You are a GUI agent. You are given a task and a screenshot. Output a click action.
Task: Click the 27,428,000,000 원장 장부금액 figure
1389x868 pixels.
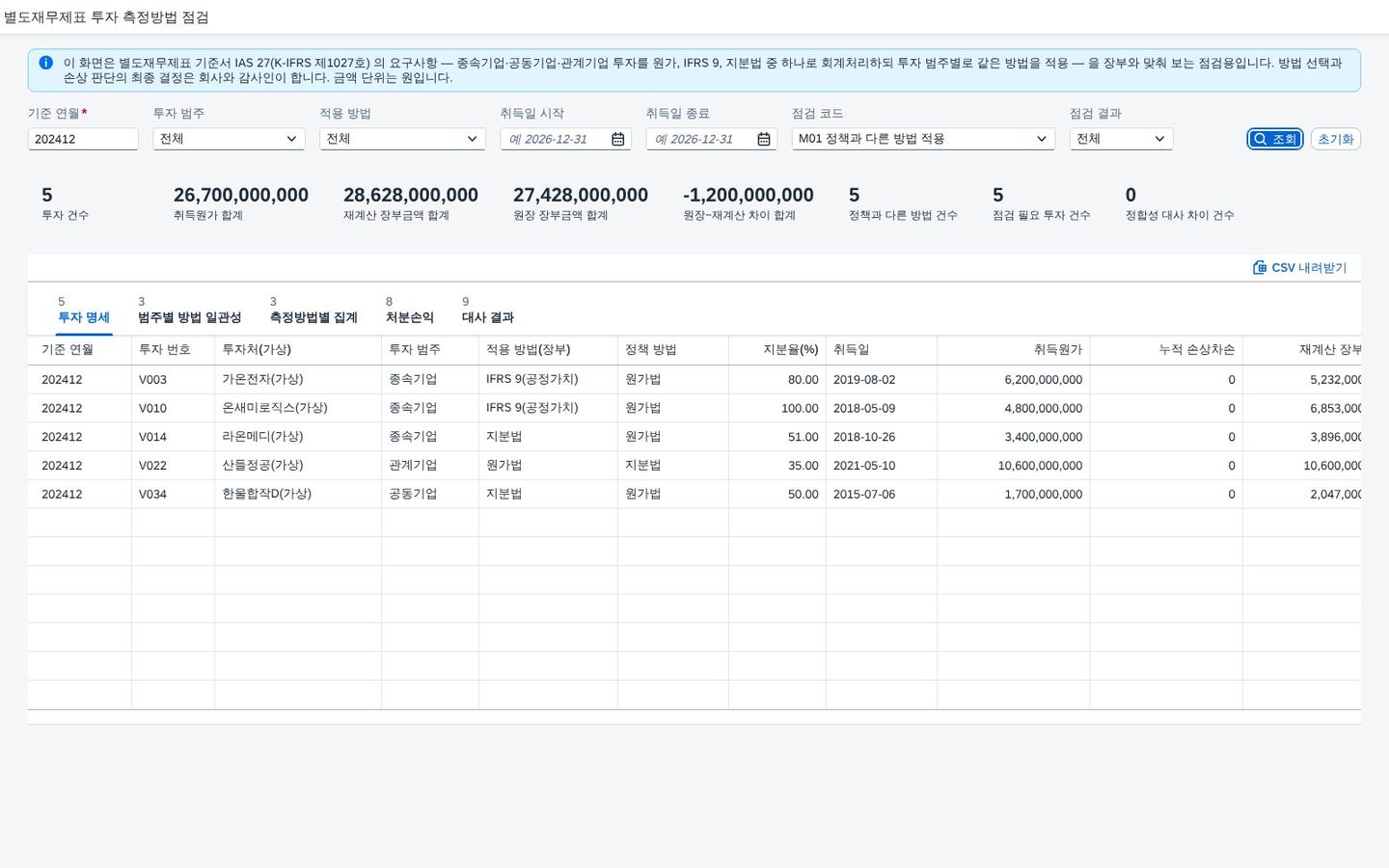(581, 195)
